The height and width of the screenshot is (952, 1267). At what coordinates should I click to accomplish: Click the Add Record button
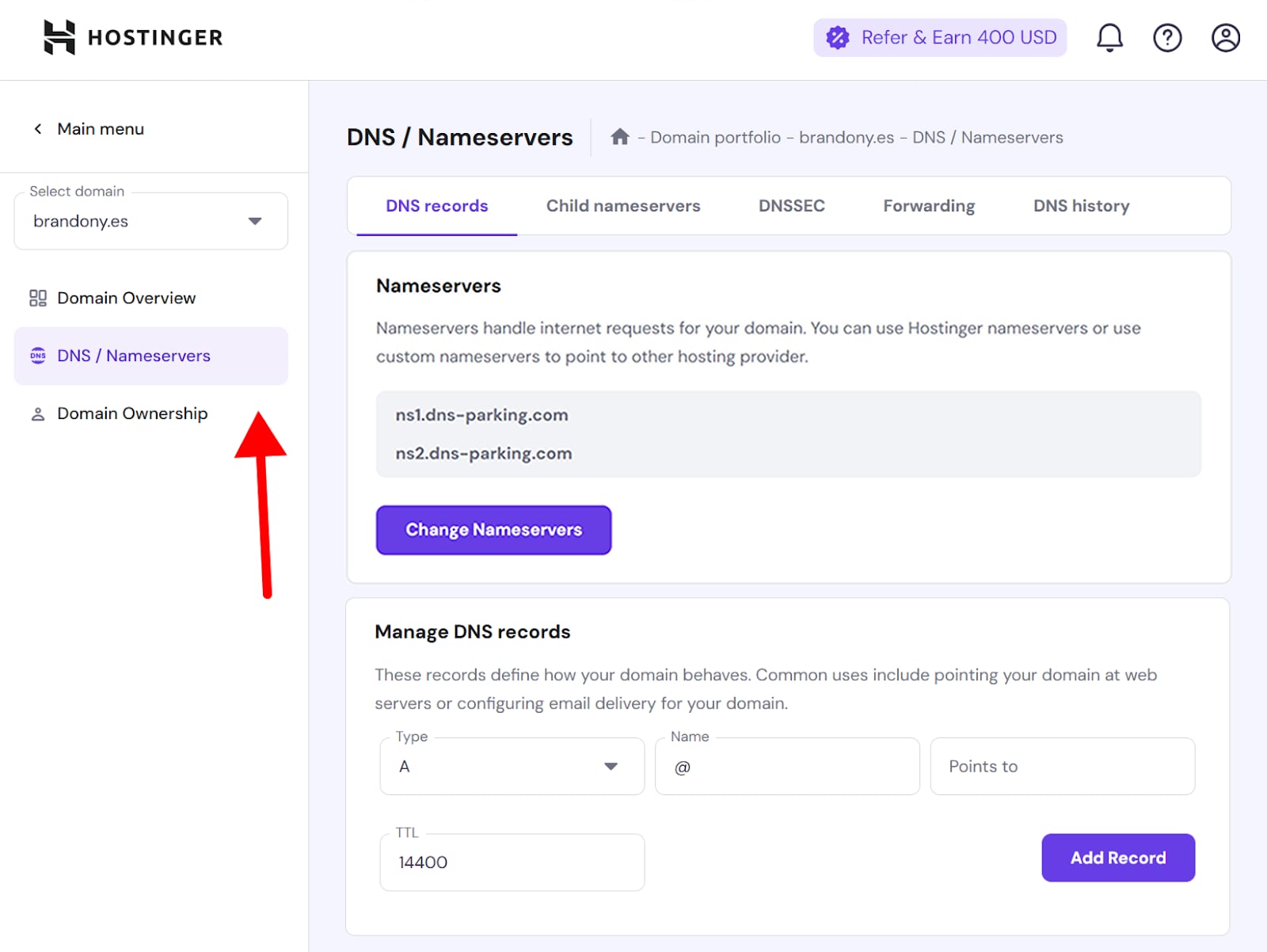[x=1117, y=858]
